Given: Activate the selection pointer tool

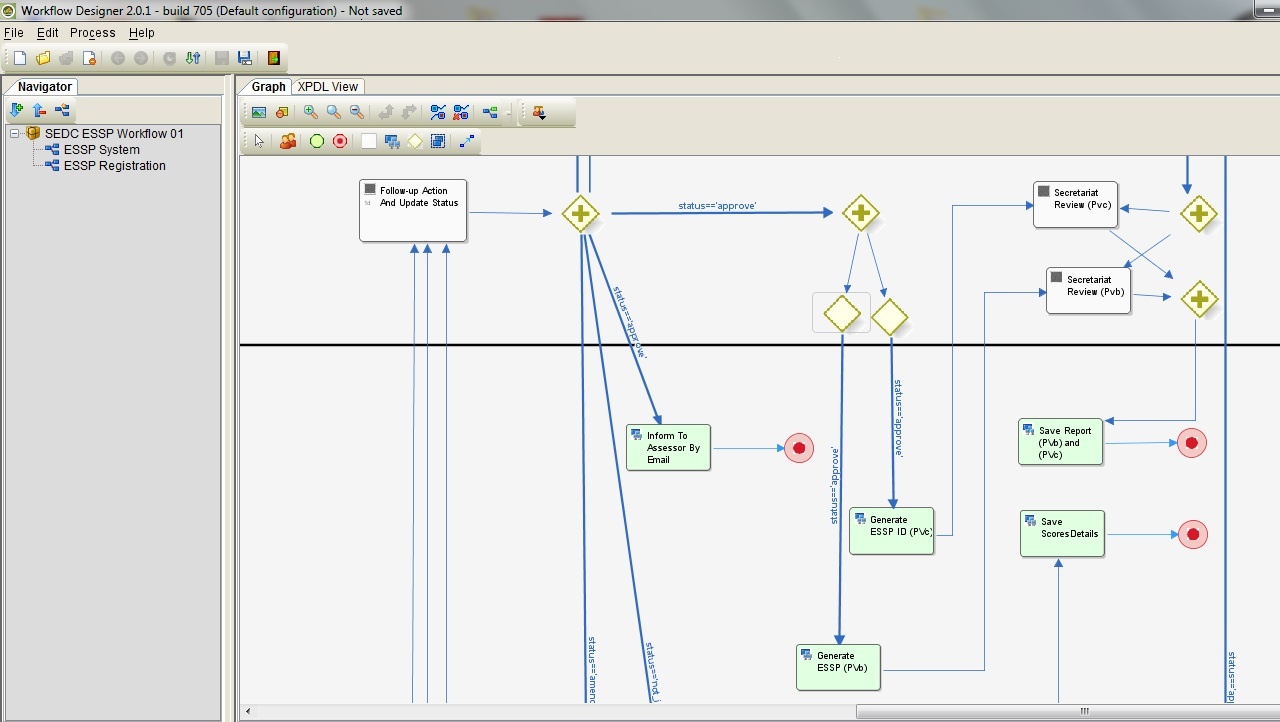Looking at the screenshot, I should tap(259, 142).
